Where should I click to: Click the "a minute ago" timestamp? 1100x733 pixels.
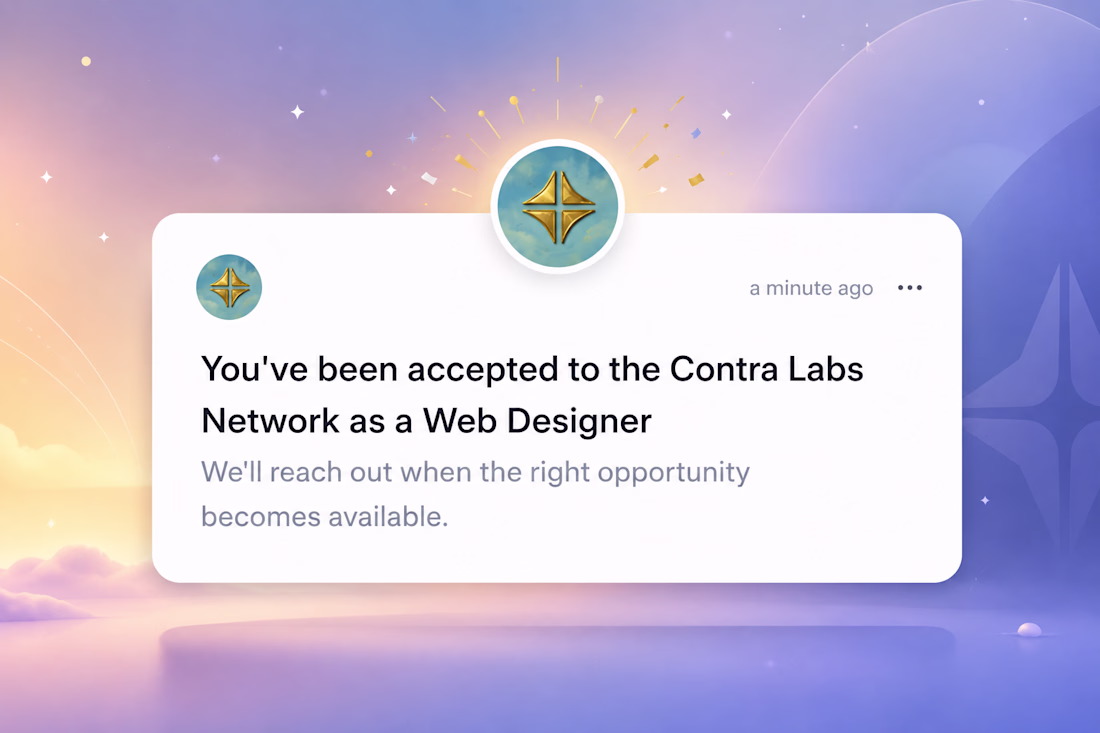[x=811, y=288]
